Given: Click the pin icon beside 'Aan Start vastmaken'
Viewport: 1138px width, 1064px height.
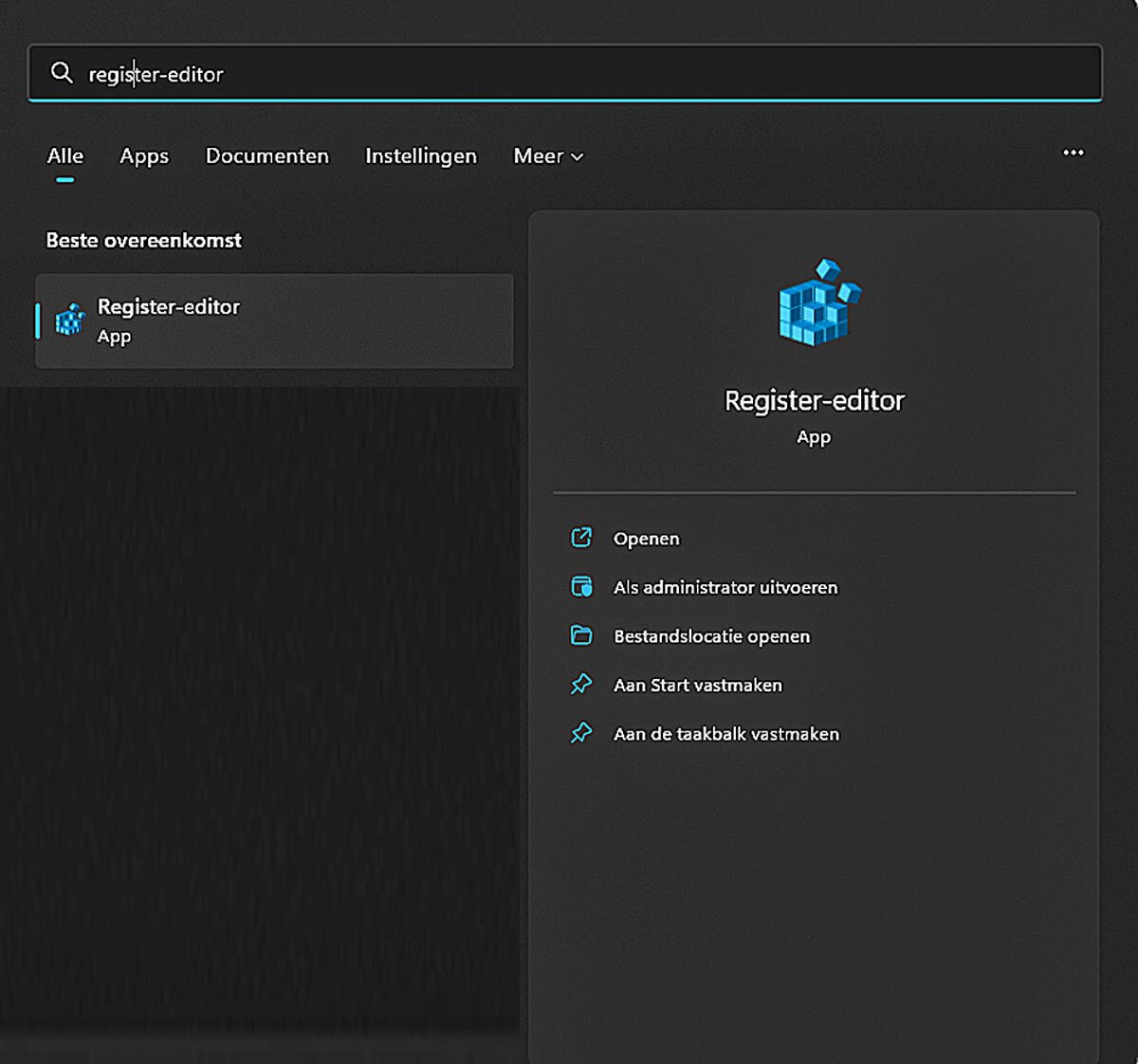Looking at the screenshot, I should pyautogui.click(x=581, y=684).
